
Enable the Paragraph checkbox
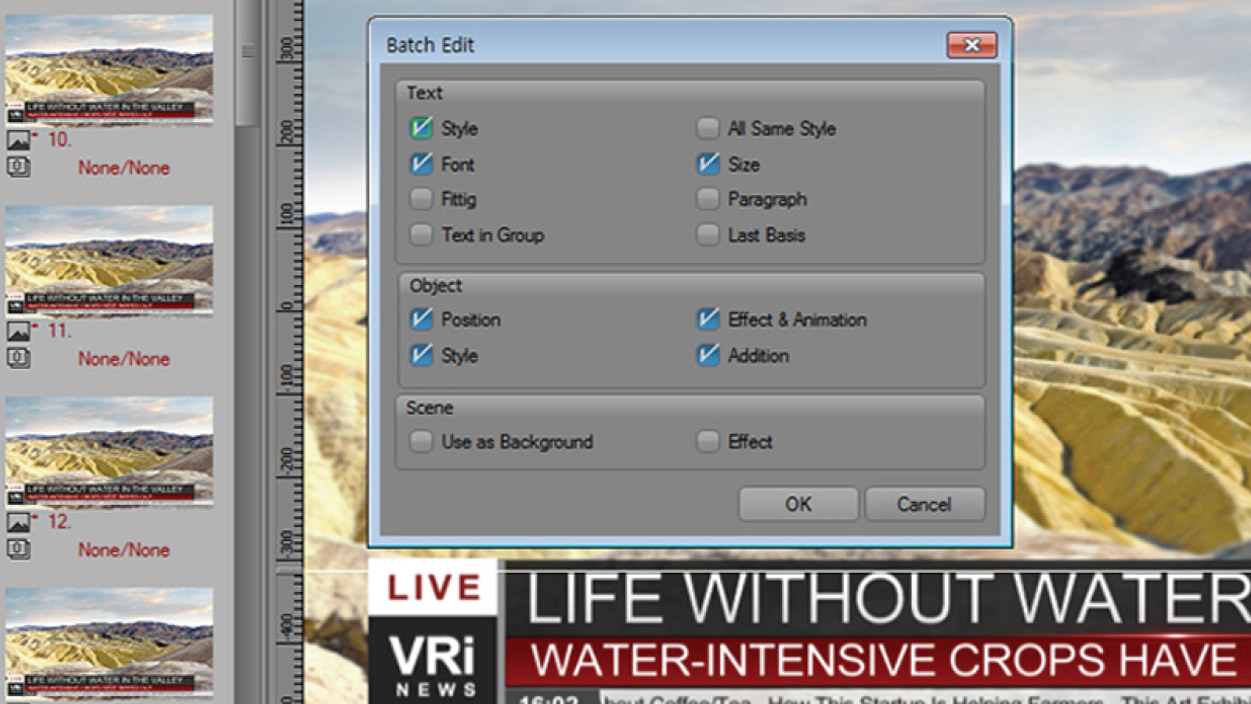(x=708, y=199)
